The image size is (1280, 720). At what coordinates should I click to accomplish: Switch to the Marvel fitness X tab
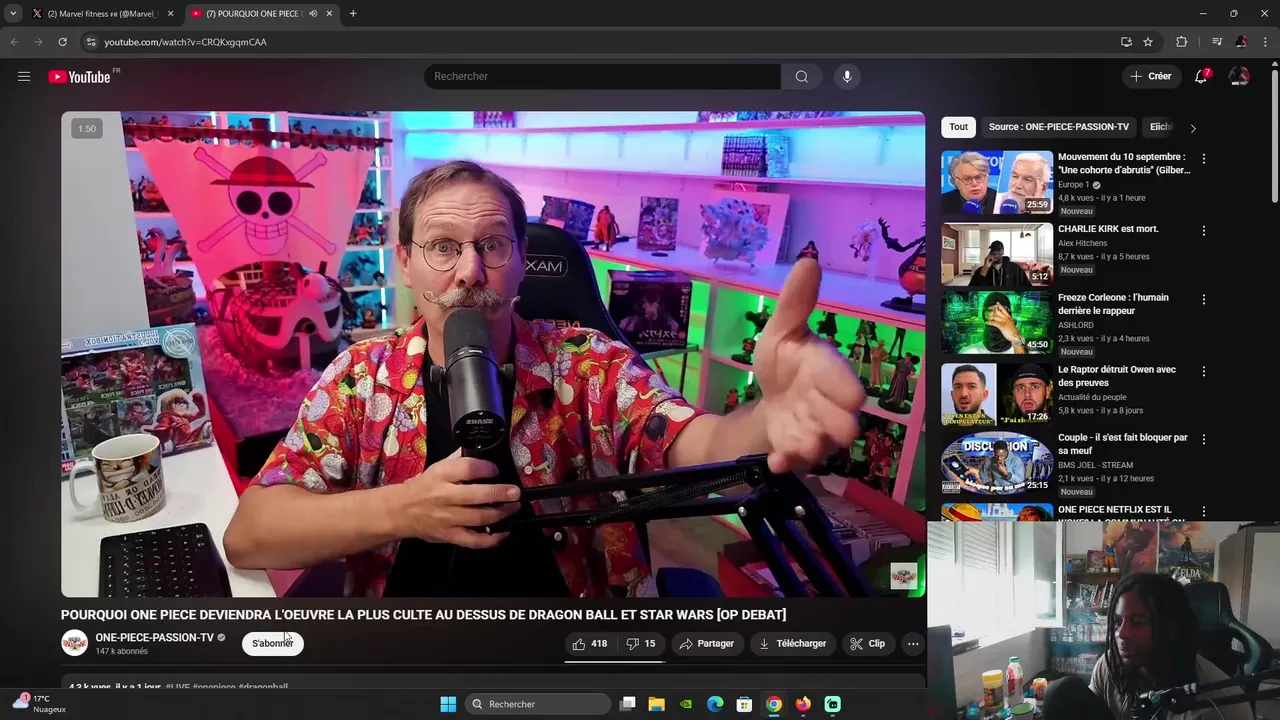101,14
